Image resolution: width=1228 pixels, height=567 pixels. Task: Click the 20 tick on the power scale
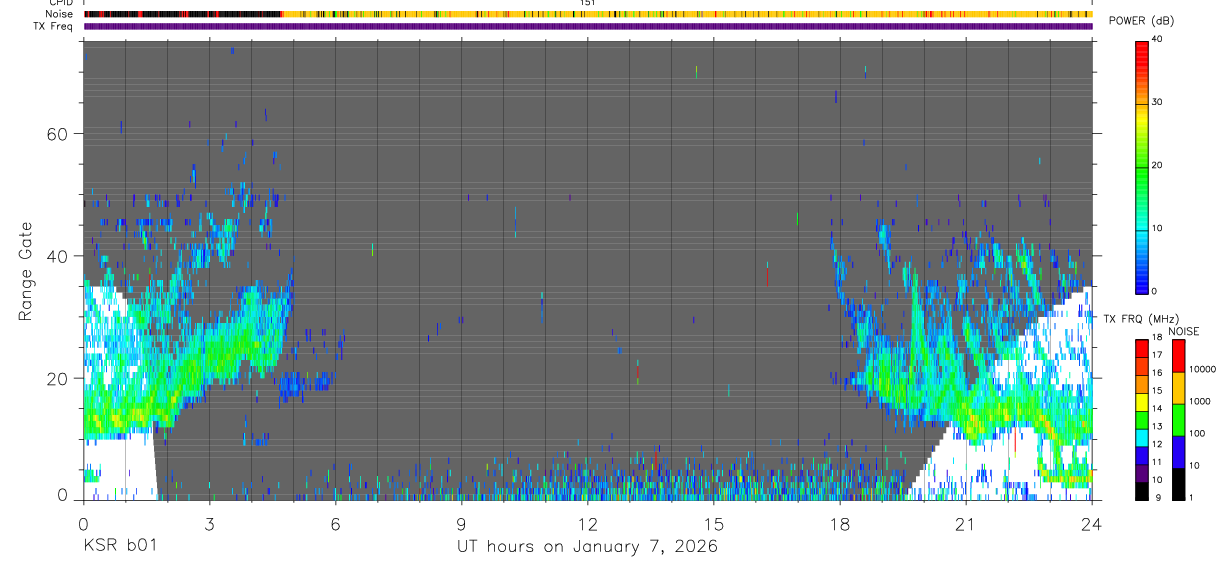pyautogui.click(x=1157, y=165)
